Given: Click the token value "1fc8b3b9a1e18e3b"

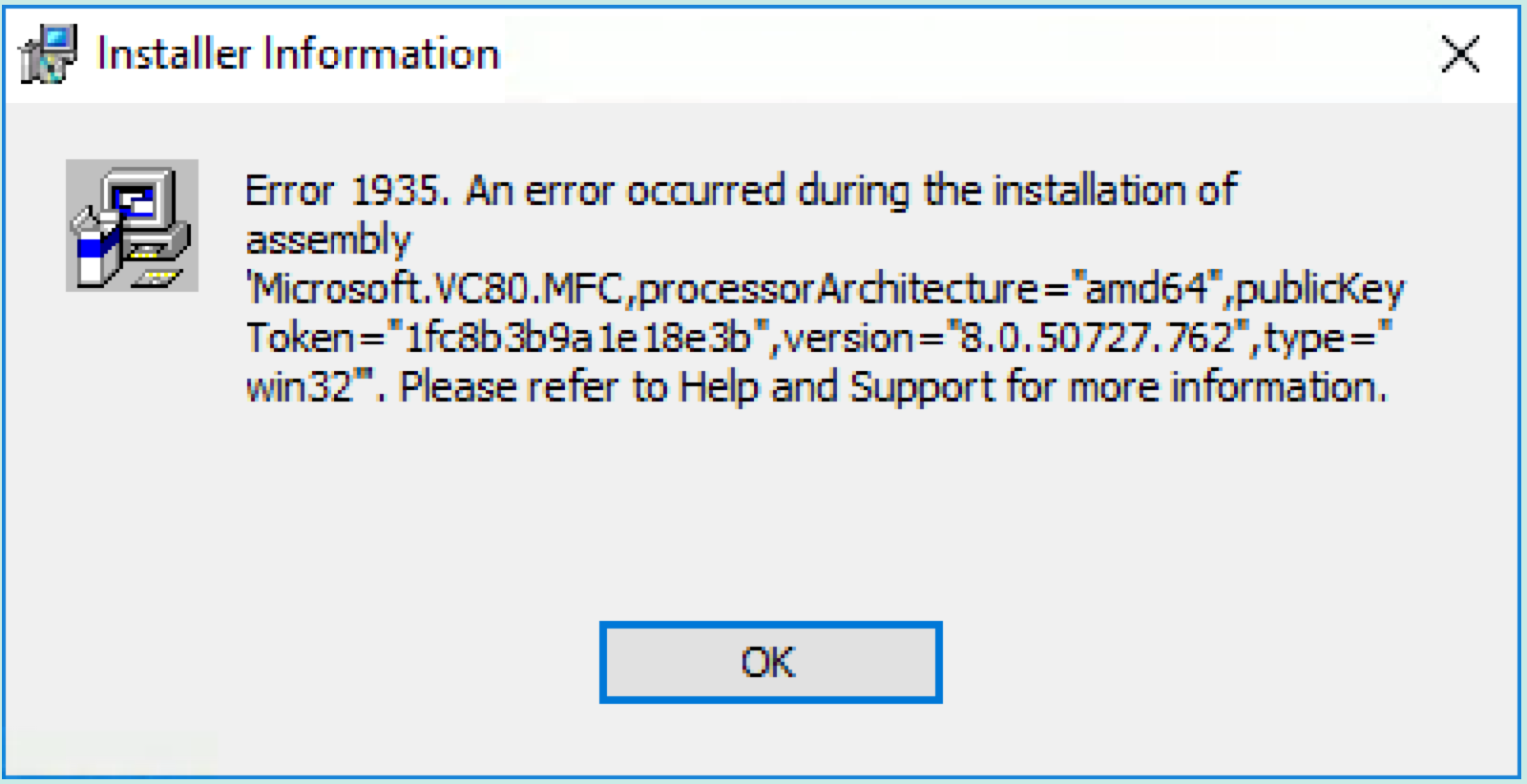Looking at the screenshot, I should (578, 338).
